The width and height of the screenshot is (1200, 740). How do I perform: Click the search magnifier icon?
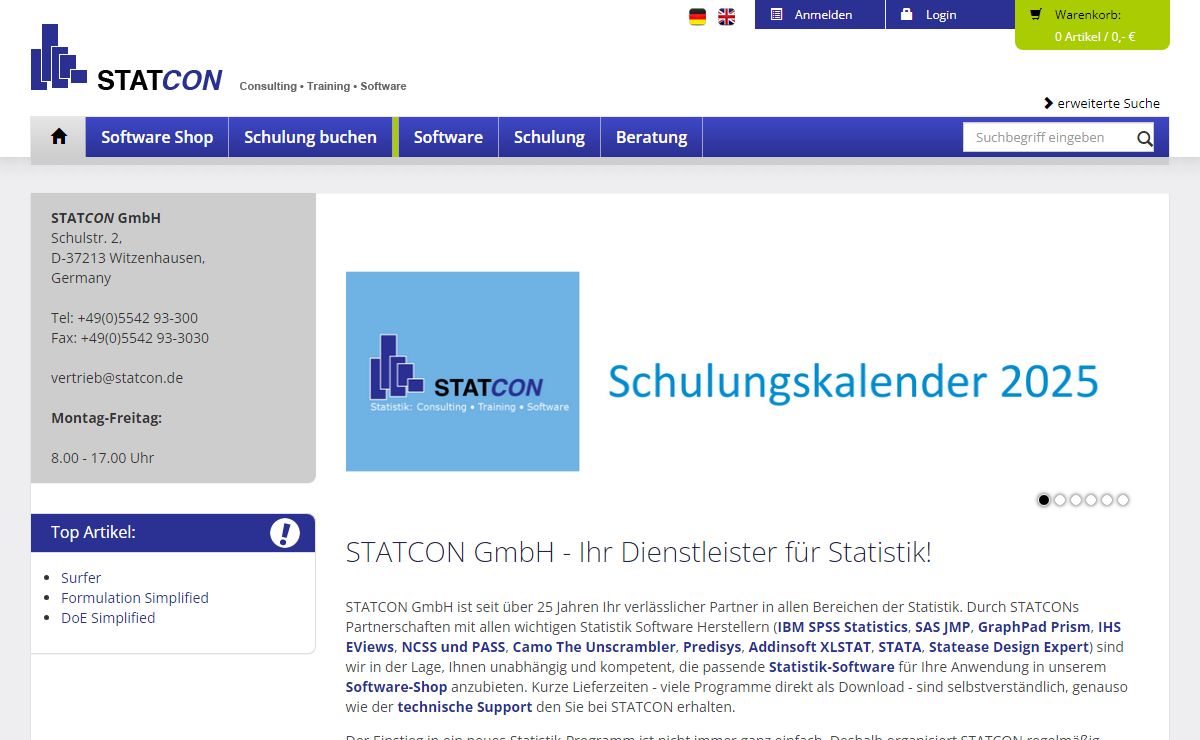point(1144,138)
